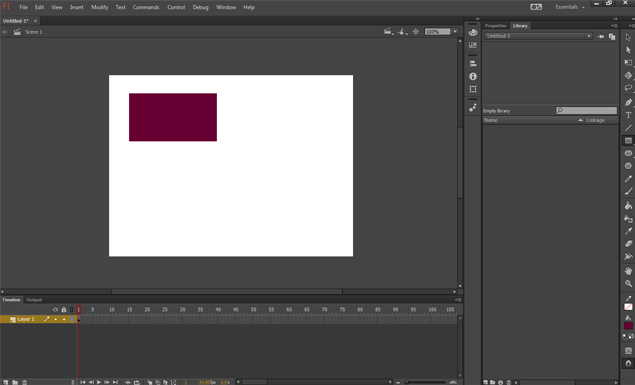Click the New Layer icon in timeline

pyautogui.click(x=5, y=382)
